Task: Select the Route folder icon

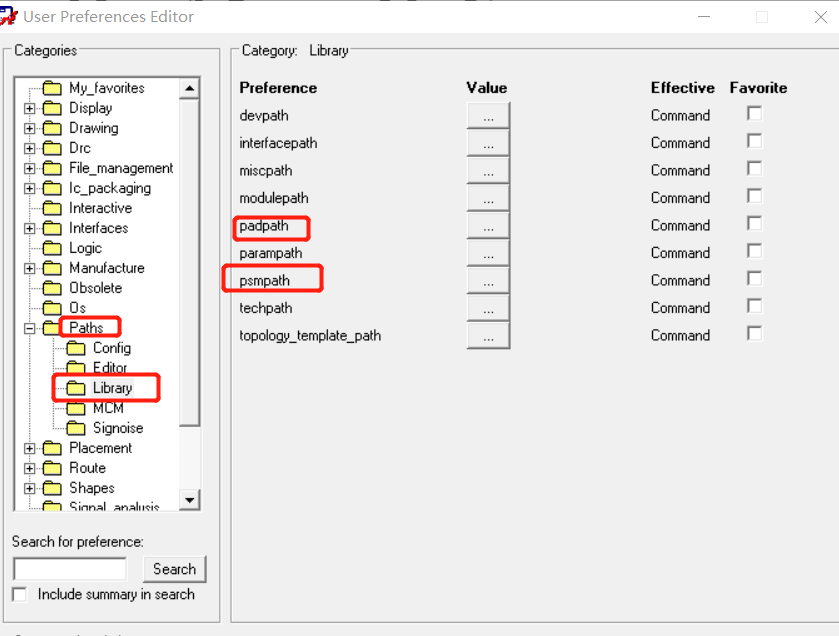Action: tap(52, 468)
